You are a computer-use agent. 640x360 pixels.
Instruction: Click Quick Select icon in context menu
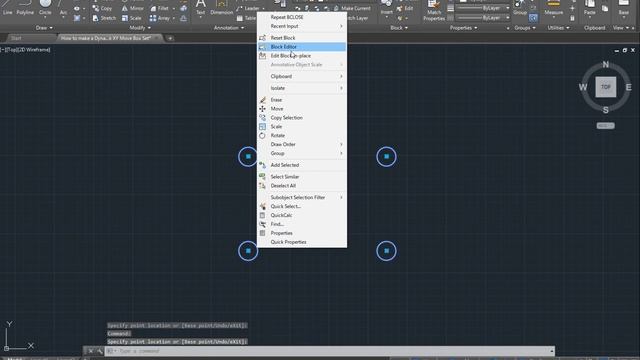coord(262,207)
